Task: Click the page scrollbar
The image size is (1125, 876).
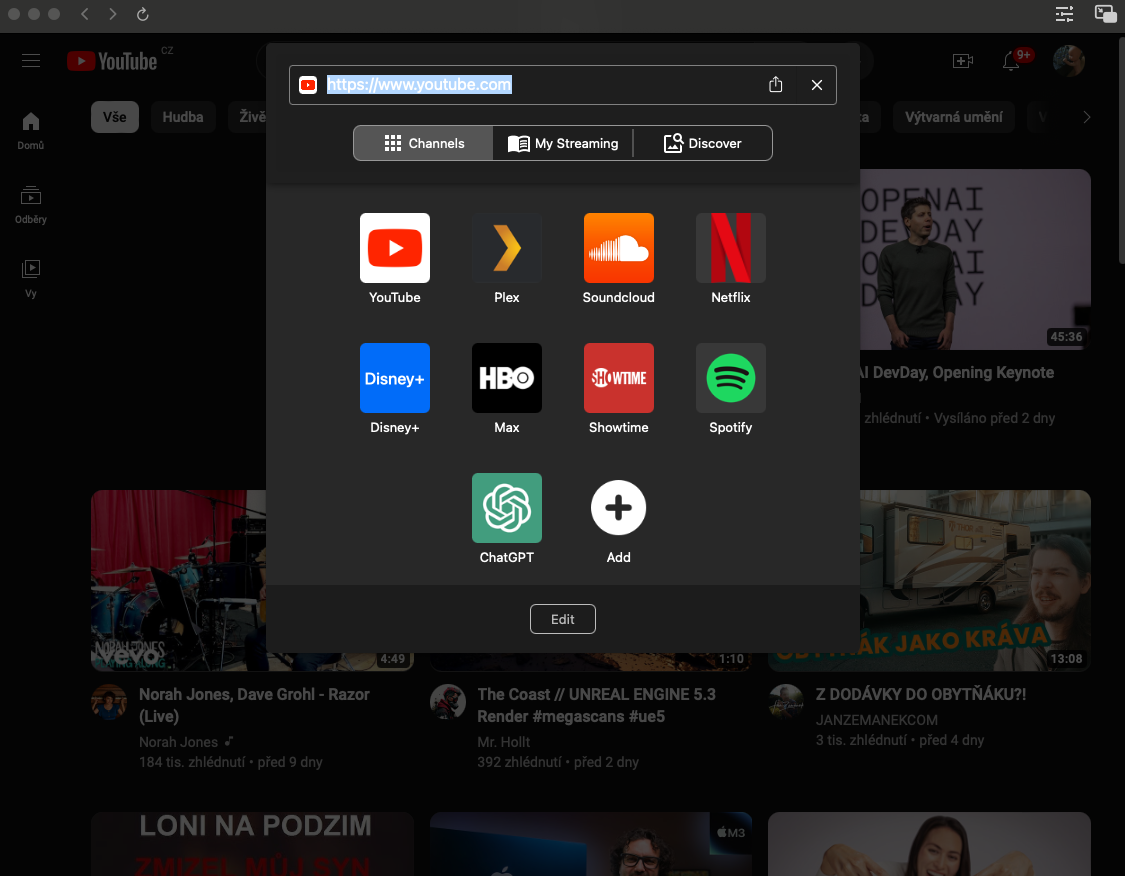Action: [x=1121, y=151]
